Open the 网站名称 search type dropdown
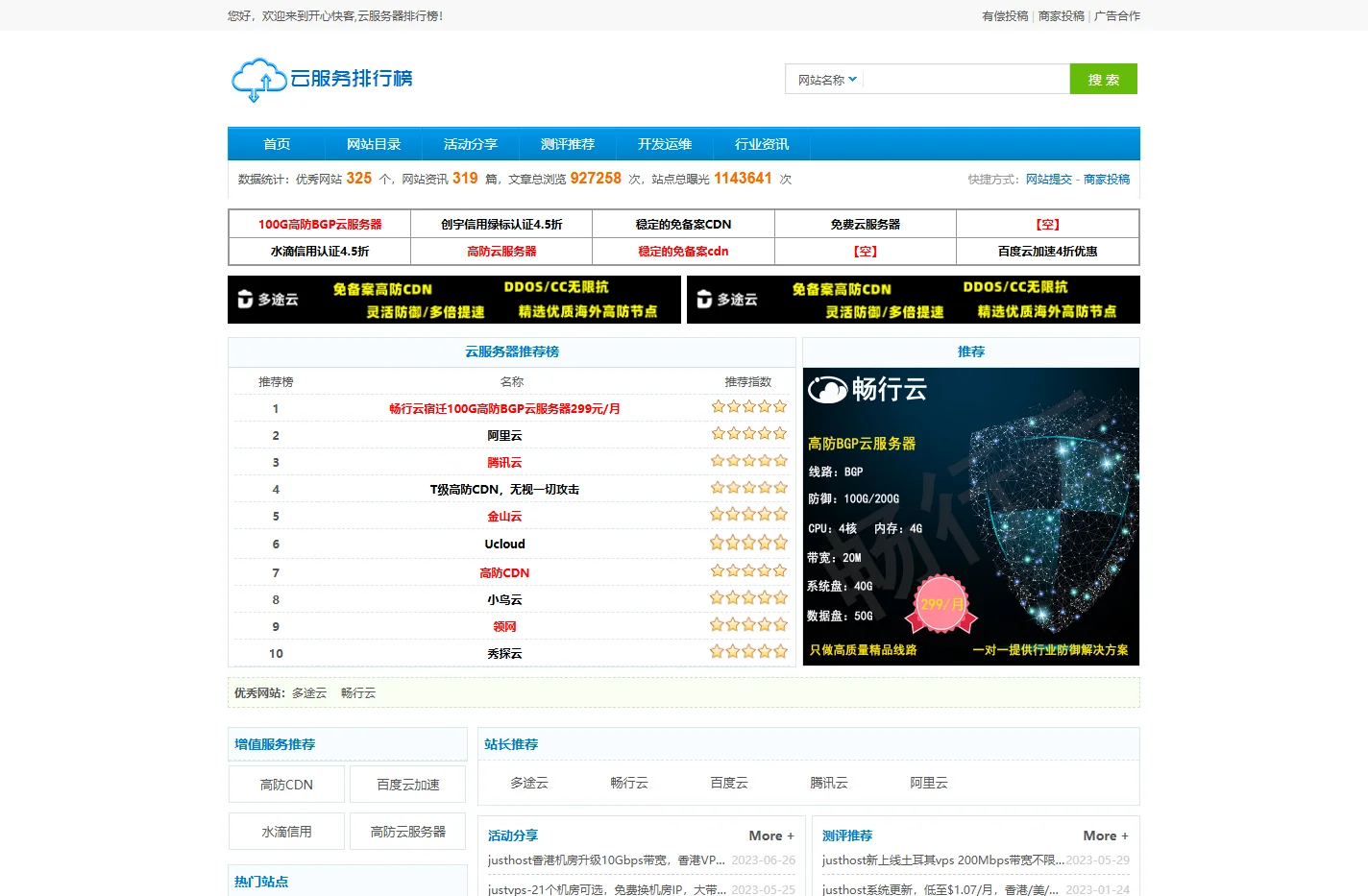Viewport: 1368px width, 896px height. (x=826, y=80)
